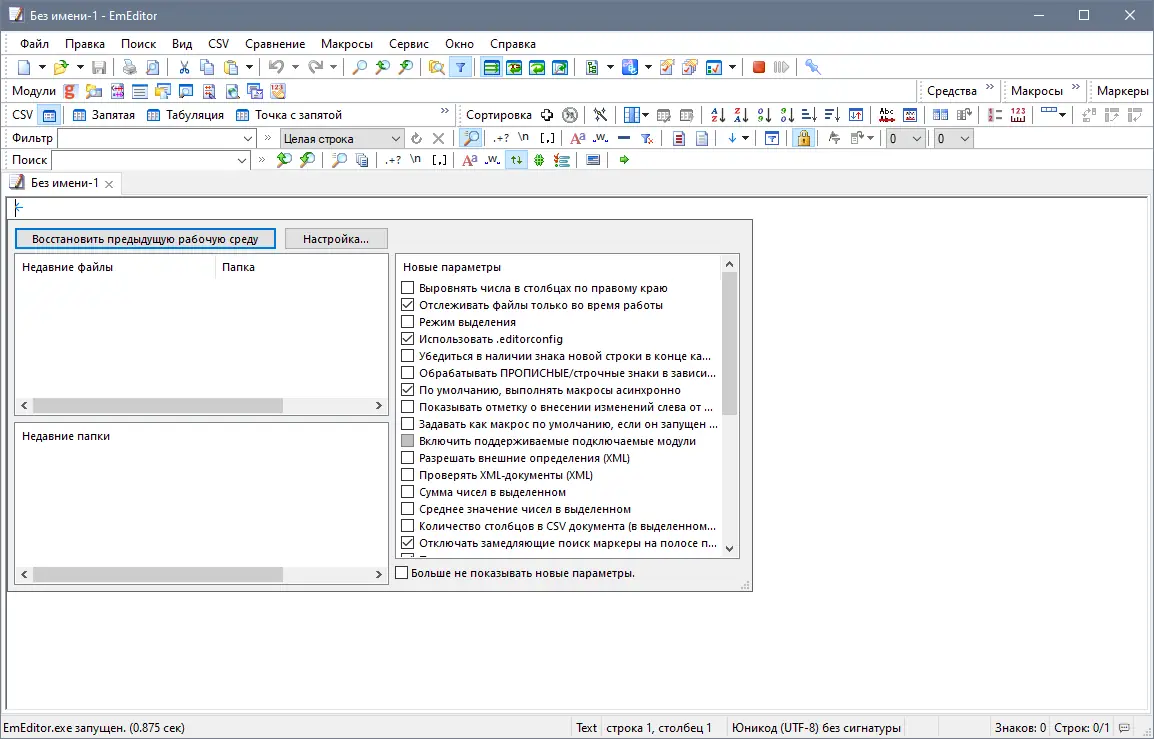Click the 'Настройка...' button
The width and height of the screenshot is (1154, 739).
pos(336,239)
